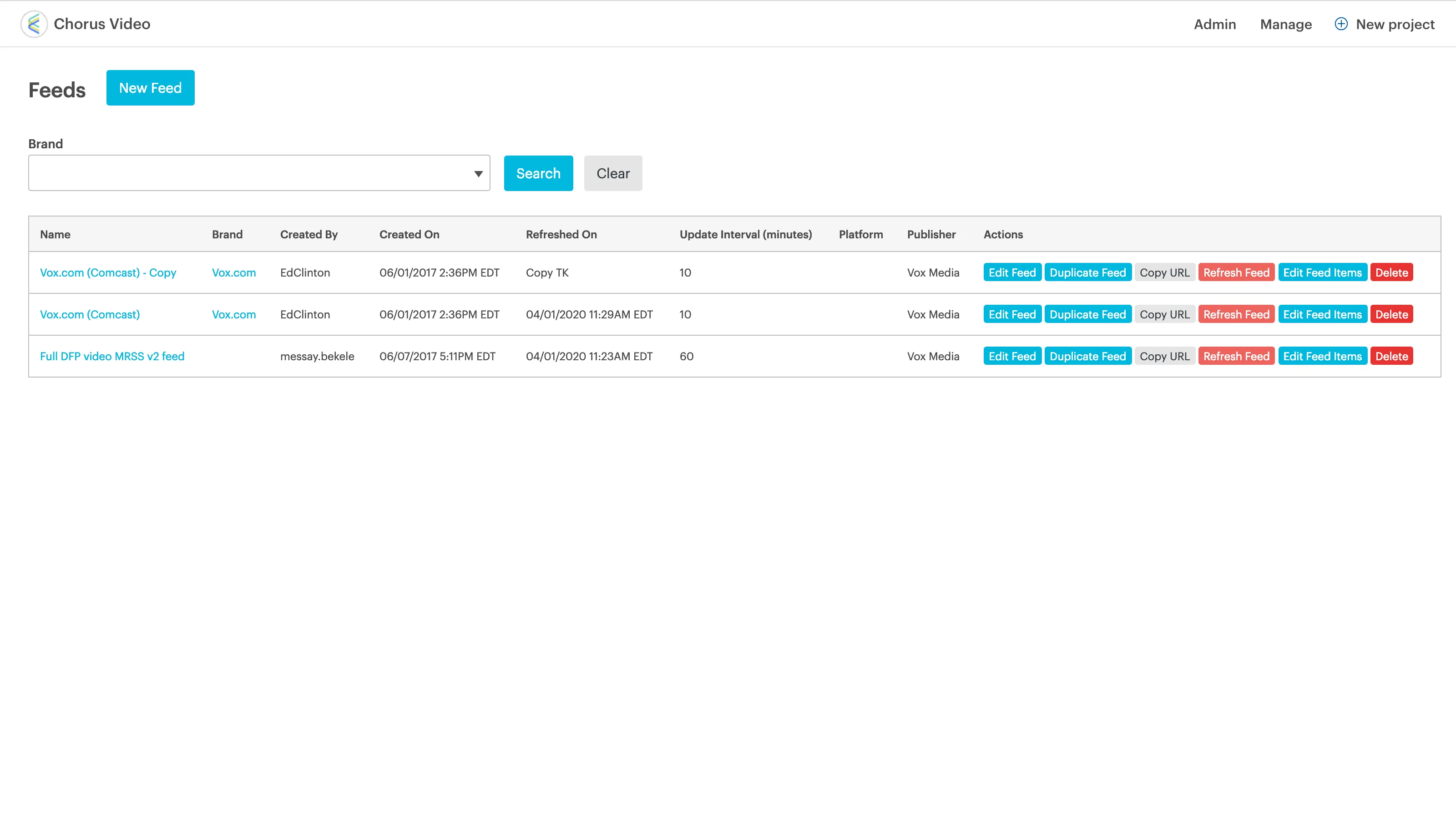Delete the Vox.com (Comcast) - Copy feed
The height and width of the screenshot is (816, 1456).
[1391, 272]
